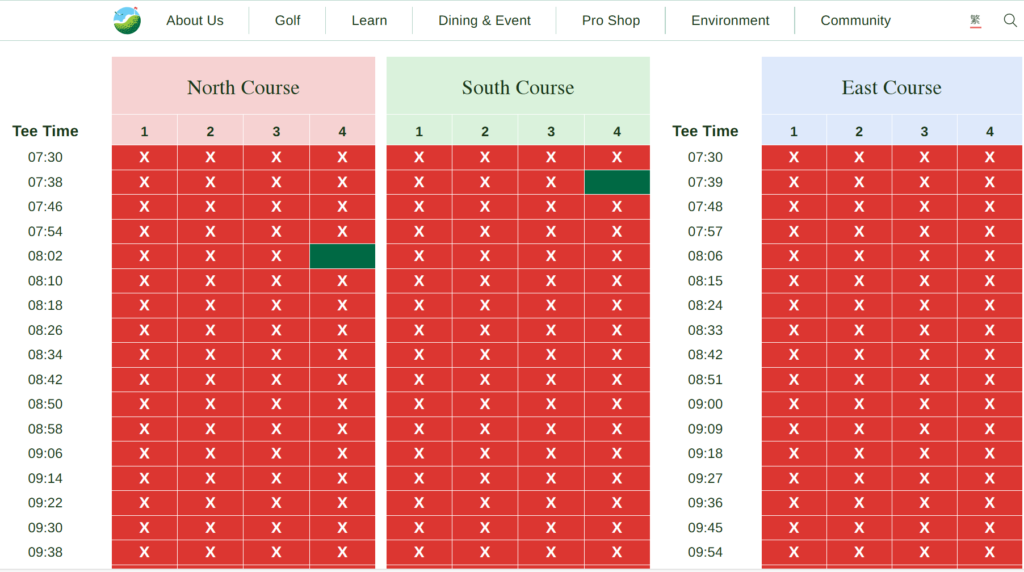Screen dimensions: 1024x572
Task: Select green available slot at South Course 07:38
Action: pyautogui.click(x=617, y=182)
